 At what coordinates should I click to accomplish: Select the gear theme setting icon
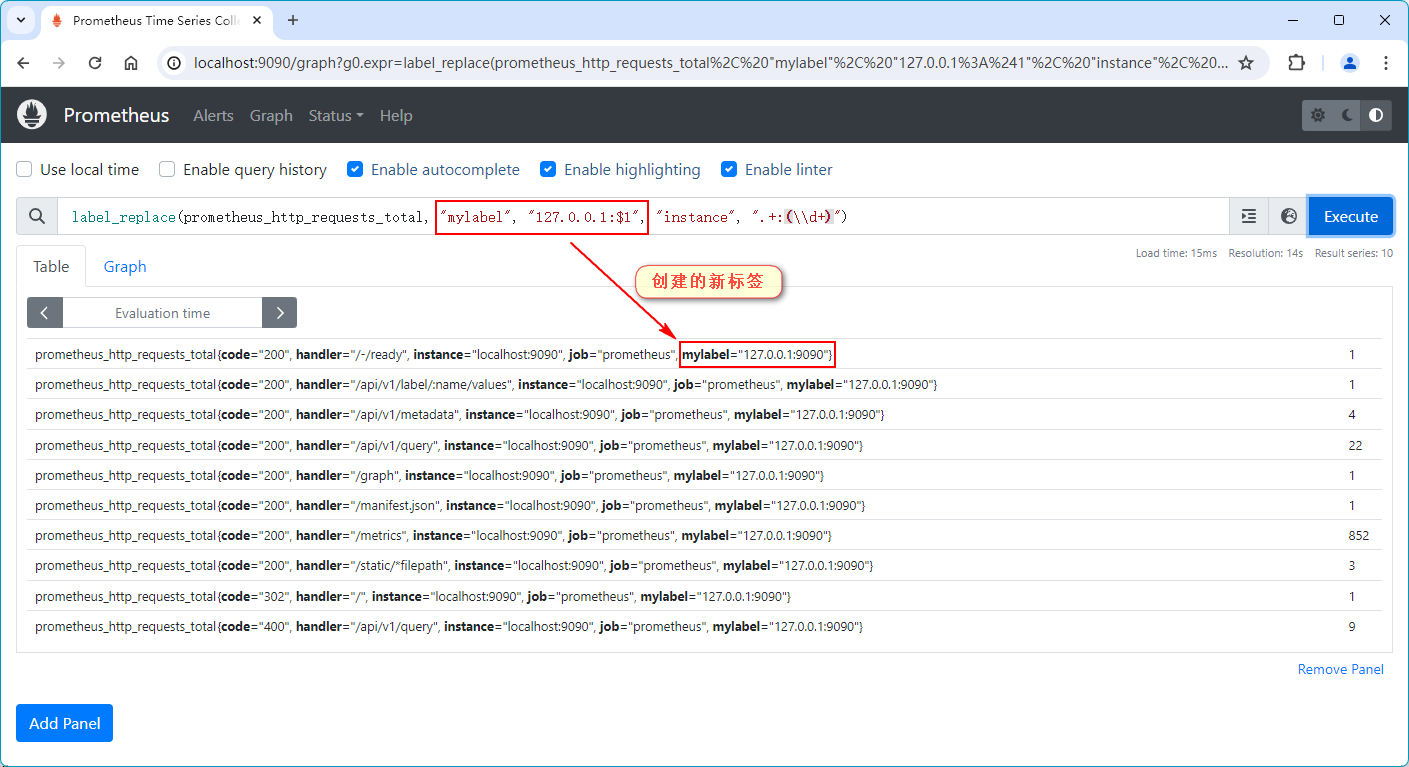coord(1318,115)
